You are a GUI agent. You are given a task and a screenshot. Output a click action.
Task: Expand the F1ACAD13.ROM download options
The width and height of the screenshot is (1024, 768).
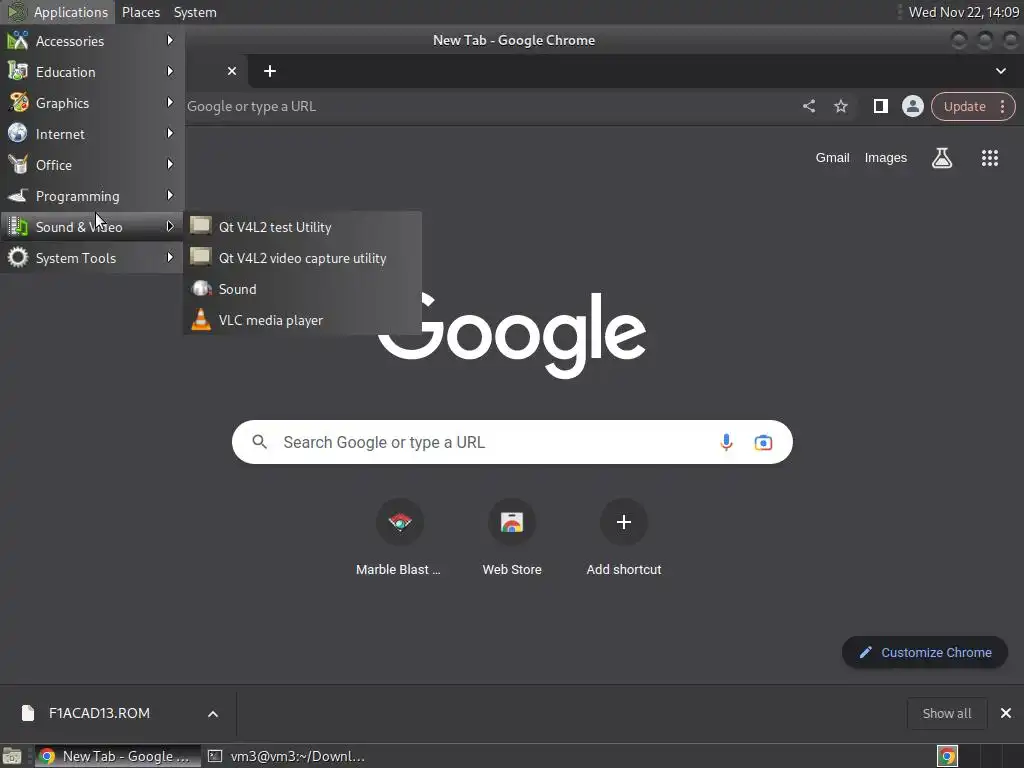point(213,714)
